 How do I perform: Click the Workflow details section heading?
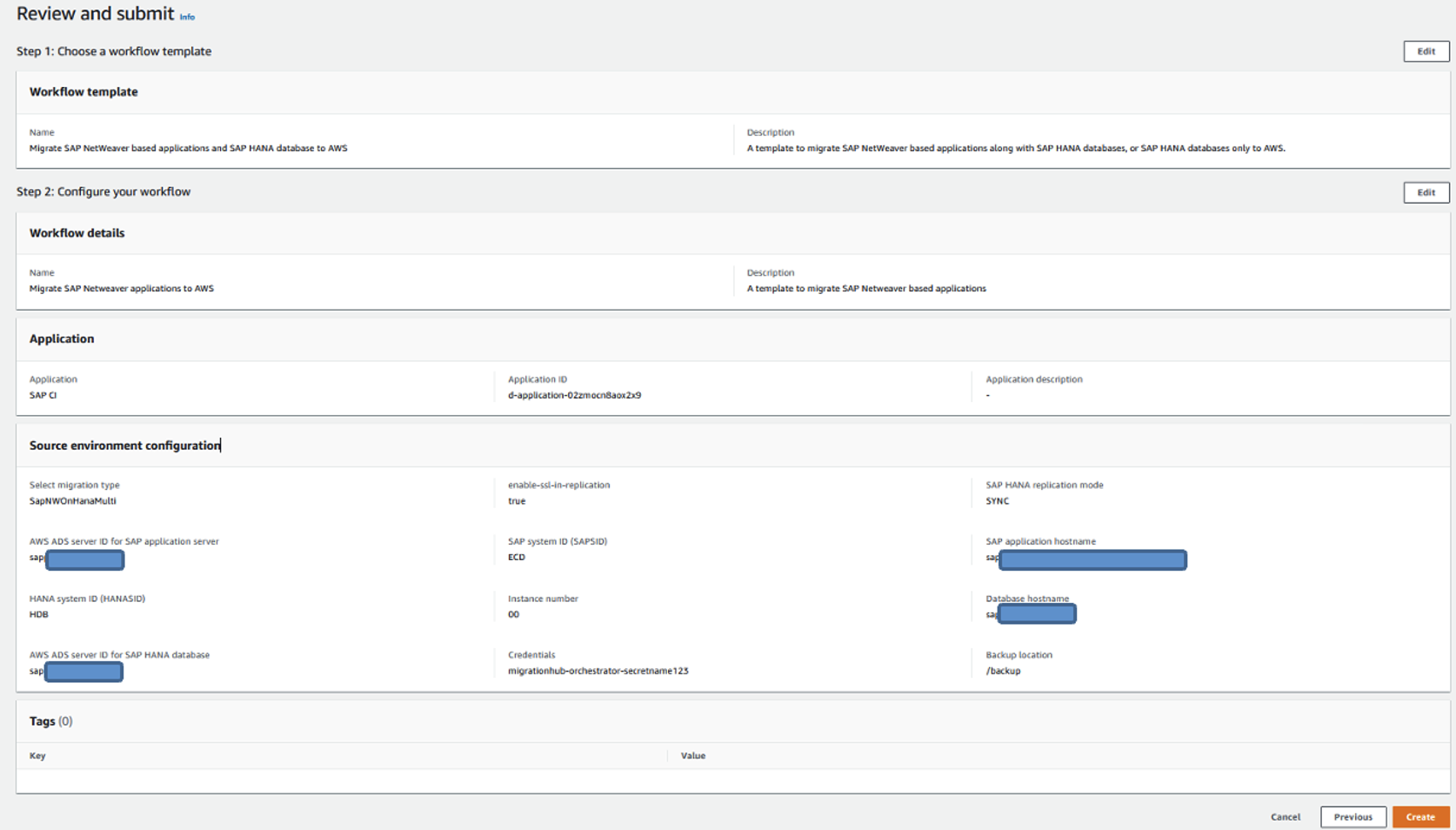tap(77, 233)
